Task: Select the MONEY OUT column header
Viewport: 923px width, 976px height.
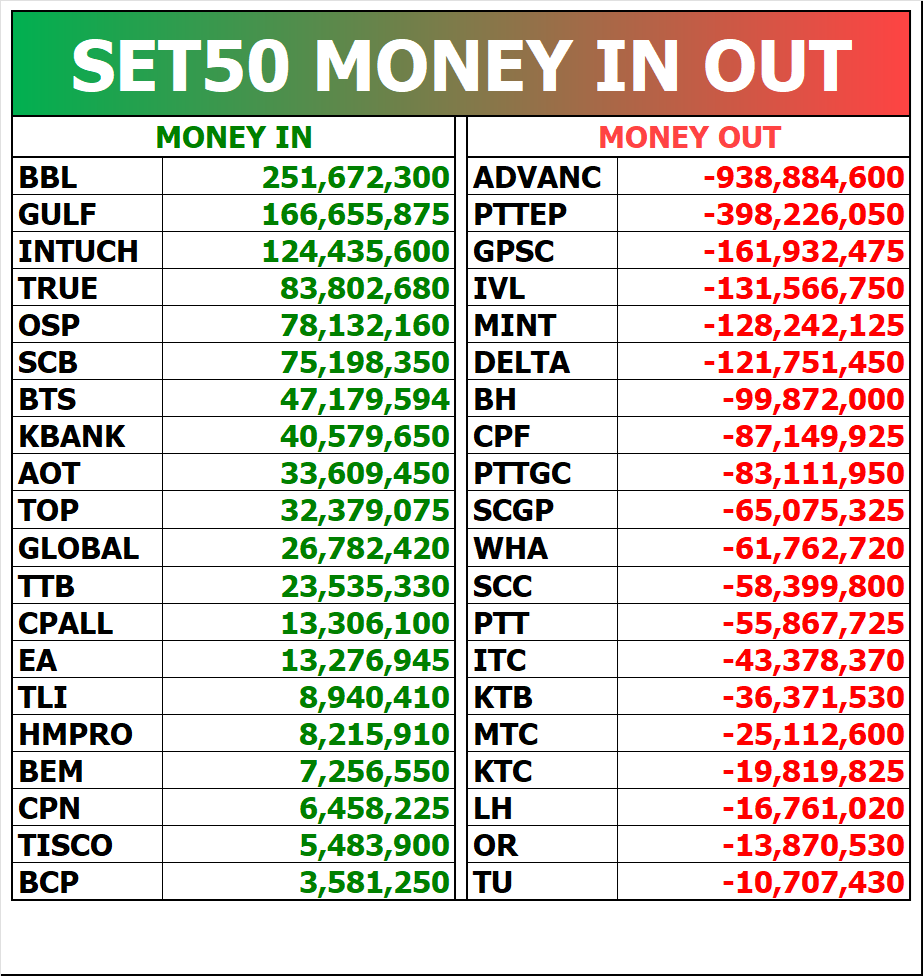Action: click(x=688, y=137)
